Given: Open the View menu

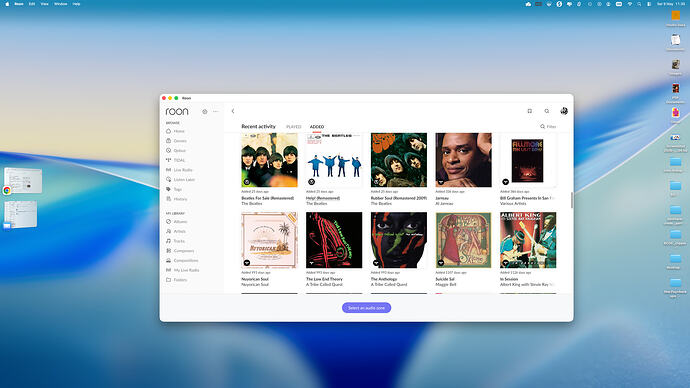Looking at the screenshot, I should coord(44,4).
